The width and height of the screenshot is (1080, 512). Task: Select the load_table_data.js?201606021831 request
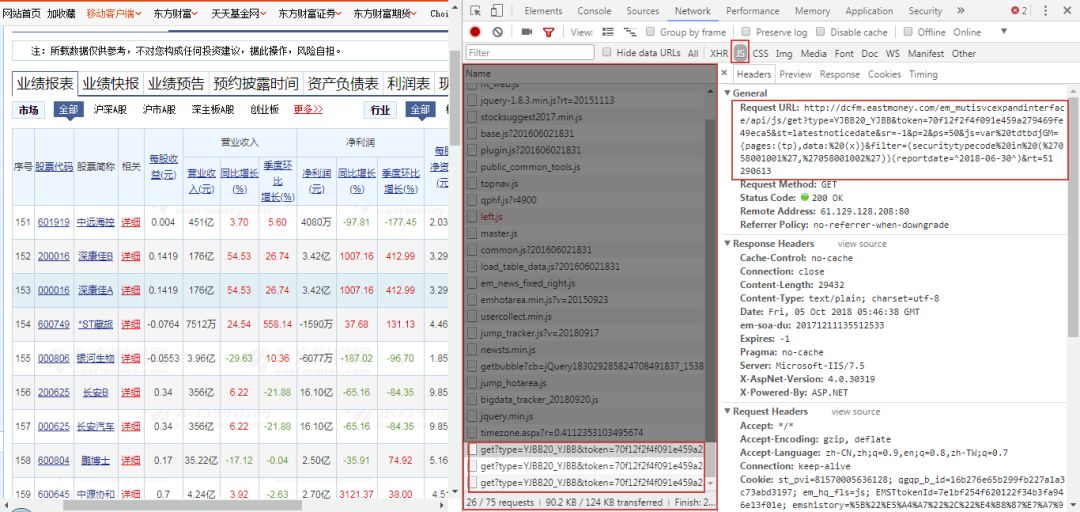pyautogui.click(x=585, y=266)
